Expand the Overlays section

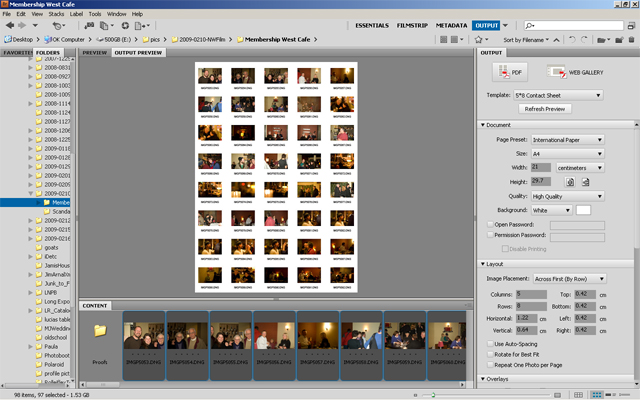tap(483, 379)
